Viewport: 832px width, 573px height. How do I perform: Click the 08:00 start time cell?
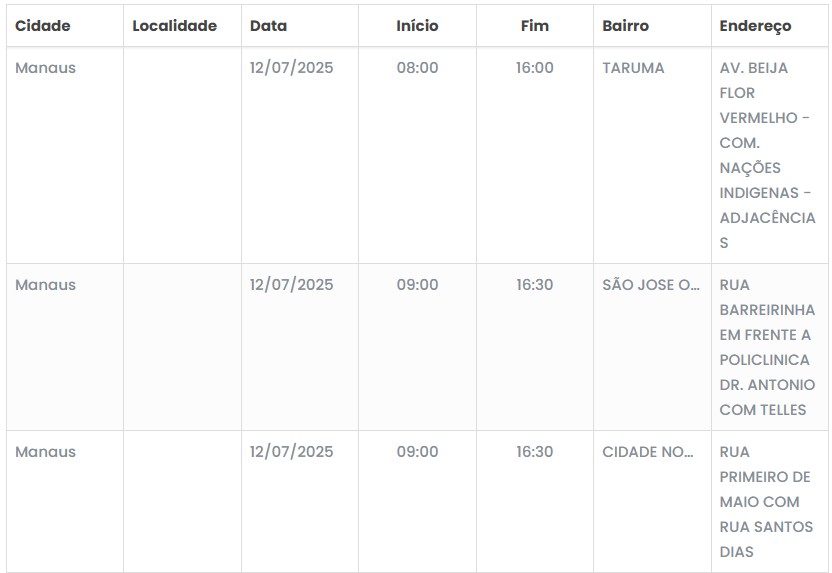(x=417, y=68)
